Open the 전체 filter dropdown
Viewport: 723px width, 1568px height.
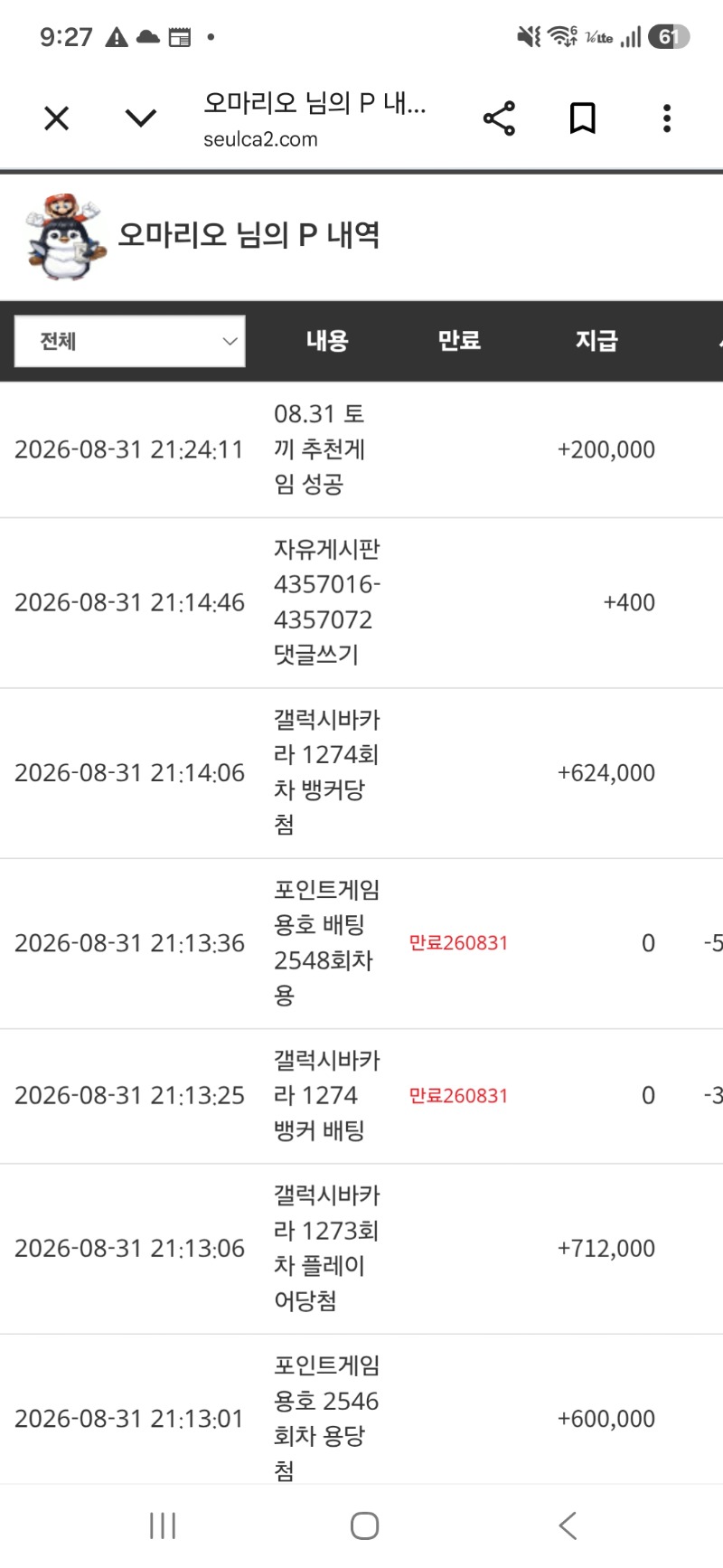129,341
